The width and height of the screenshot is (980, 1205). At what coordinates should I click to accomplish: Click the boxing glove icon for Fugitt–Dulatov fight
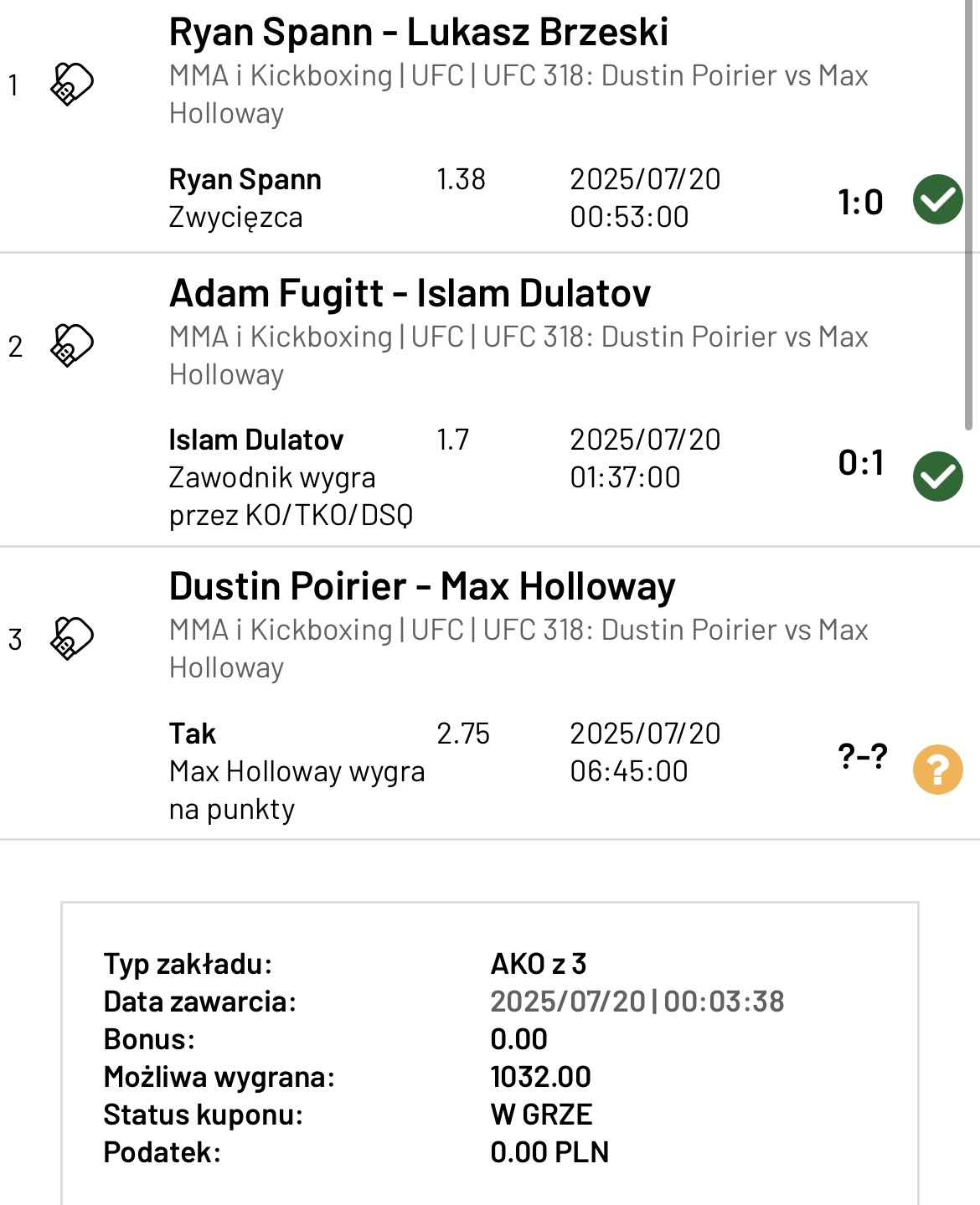click(72, 345)
